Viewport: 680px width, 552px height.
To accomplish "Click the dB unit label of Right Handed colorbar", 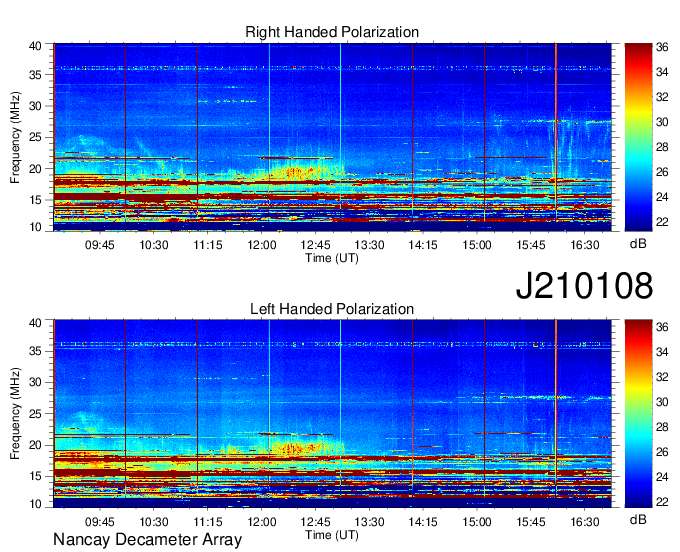I will click(638, 244).
